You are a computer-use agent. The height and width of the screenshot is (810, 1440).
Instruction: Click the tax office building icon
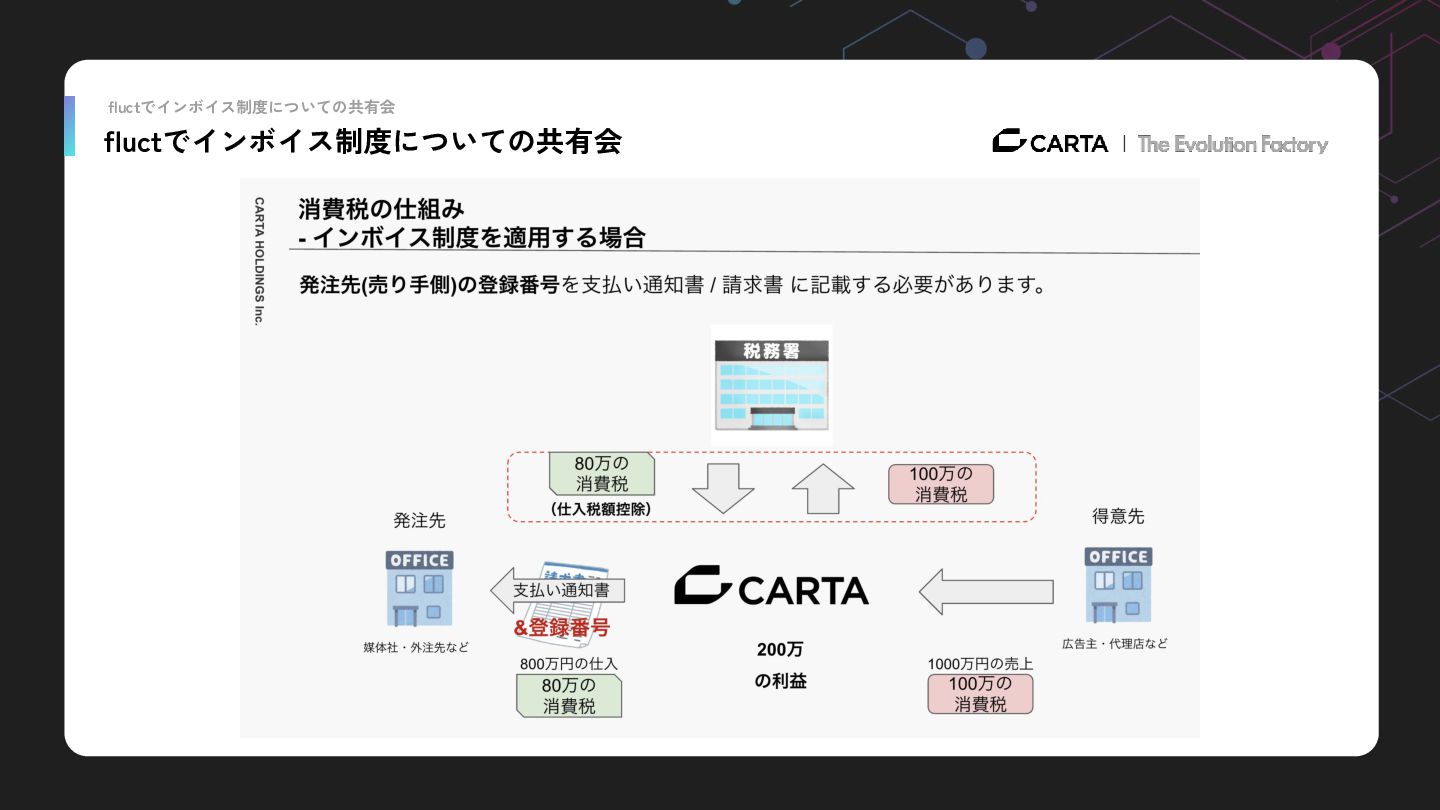point(771,385)
